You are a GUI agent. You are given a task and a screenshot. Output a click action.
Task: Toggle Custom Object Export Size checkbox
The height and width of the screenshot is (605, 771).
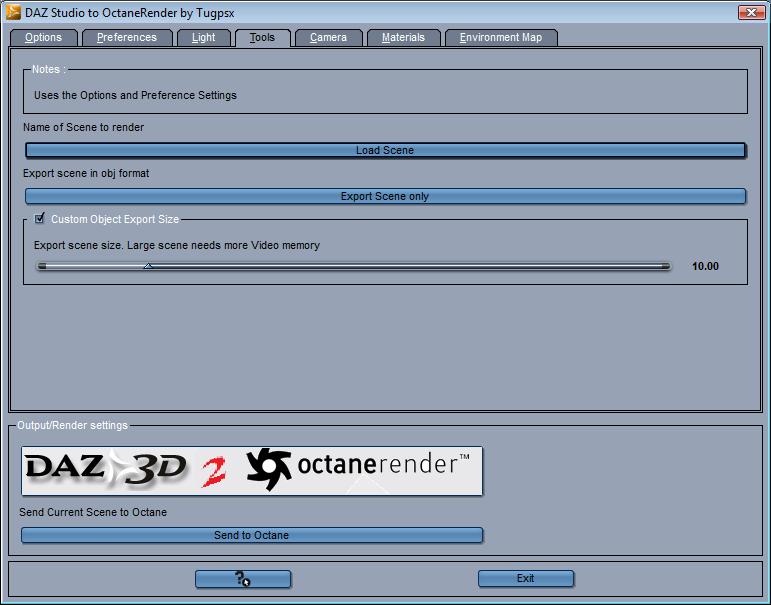(x=40, y=218)
